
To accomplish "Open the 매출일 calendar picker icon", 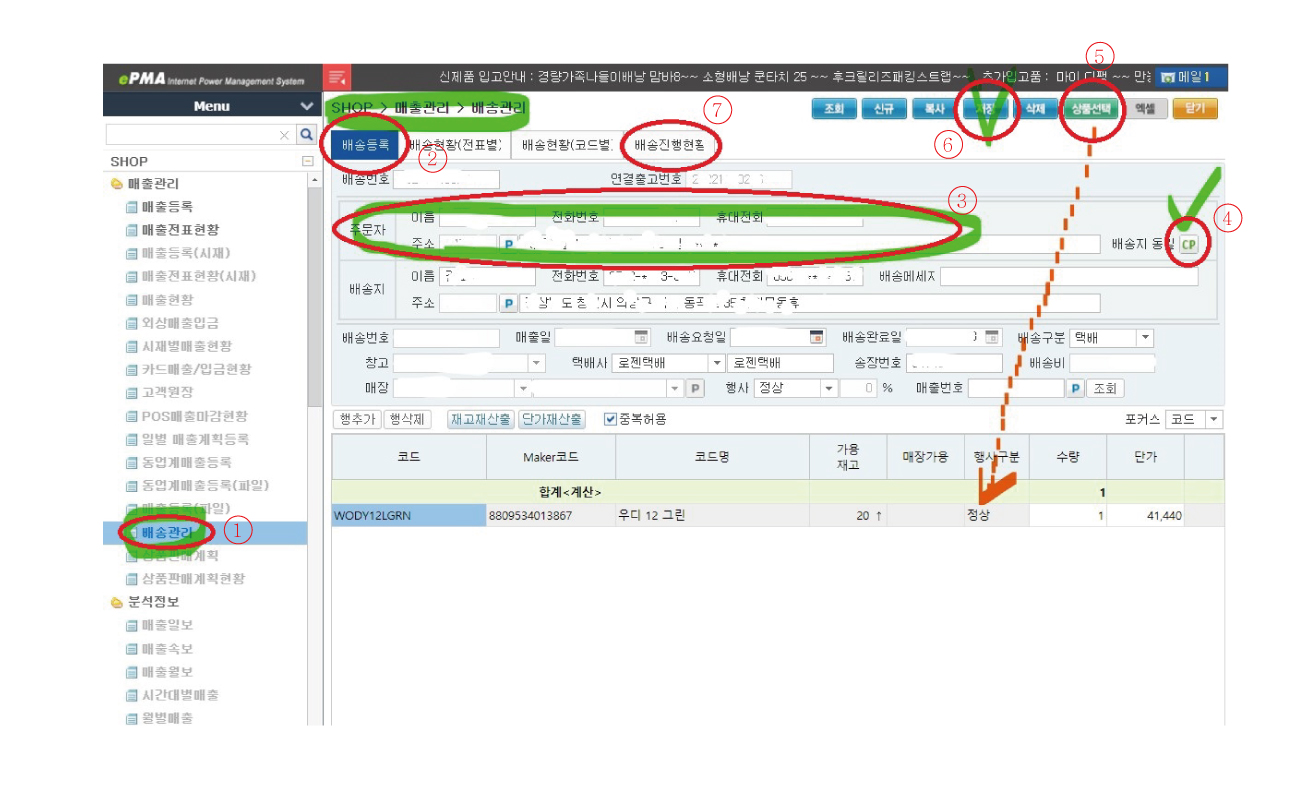I will [x=641, y=338].
